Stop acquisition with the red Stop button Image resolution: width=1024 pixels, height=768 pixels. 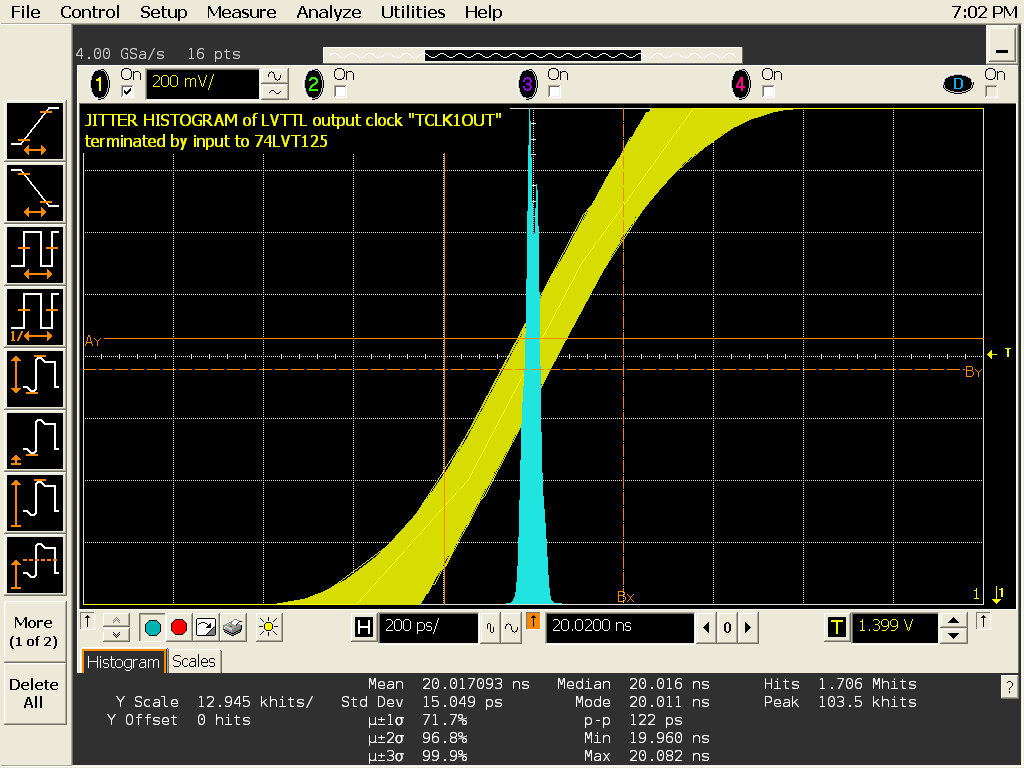[179, 628]
